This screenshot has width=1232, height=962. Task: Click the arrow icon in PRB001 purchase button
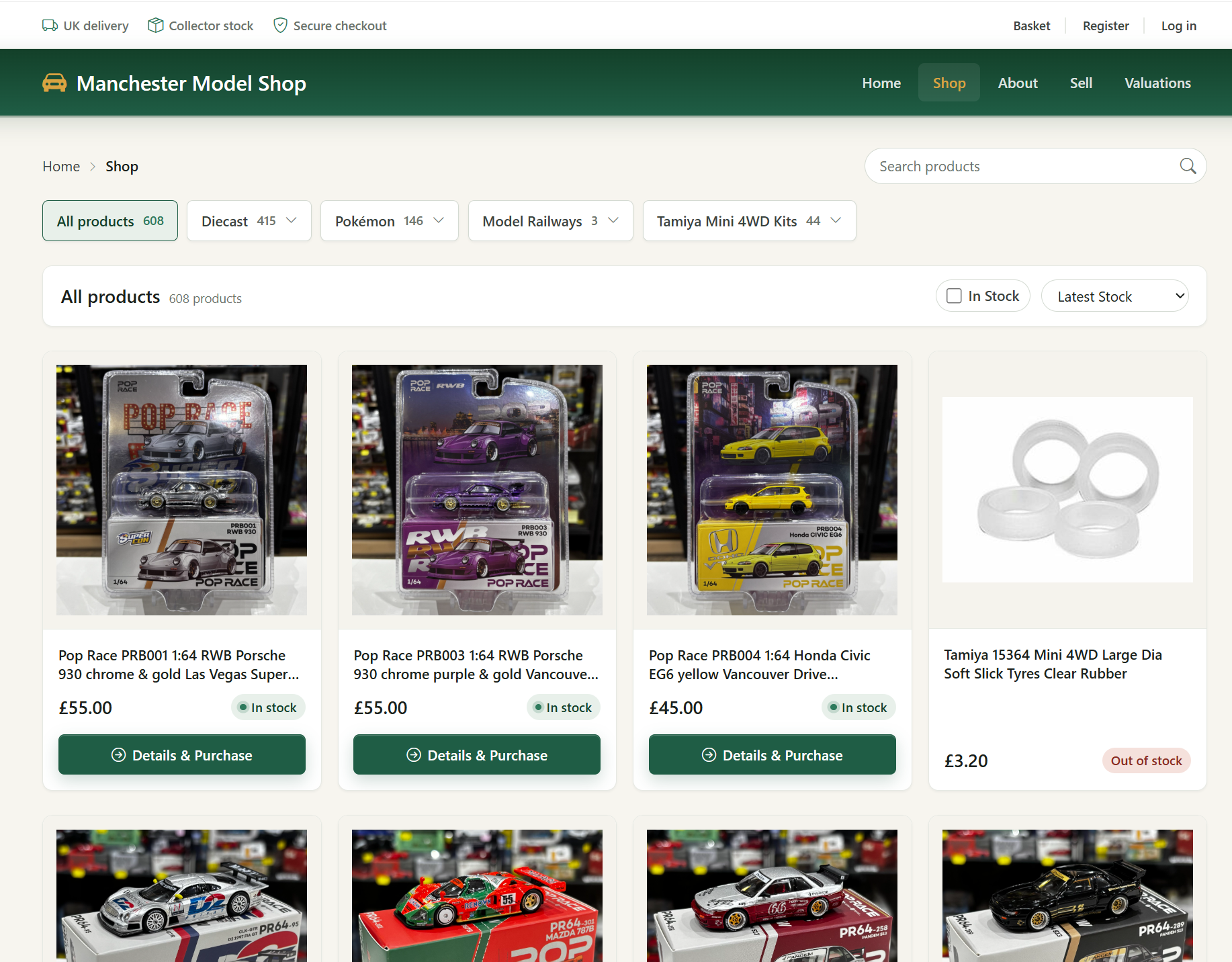[x=118, y=755]
